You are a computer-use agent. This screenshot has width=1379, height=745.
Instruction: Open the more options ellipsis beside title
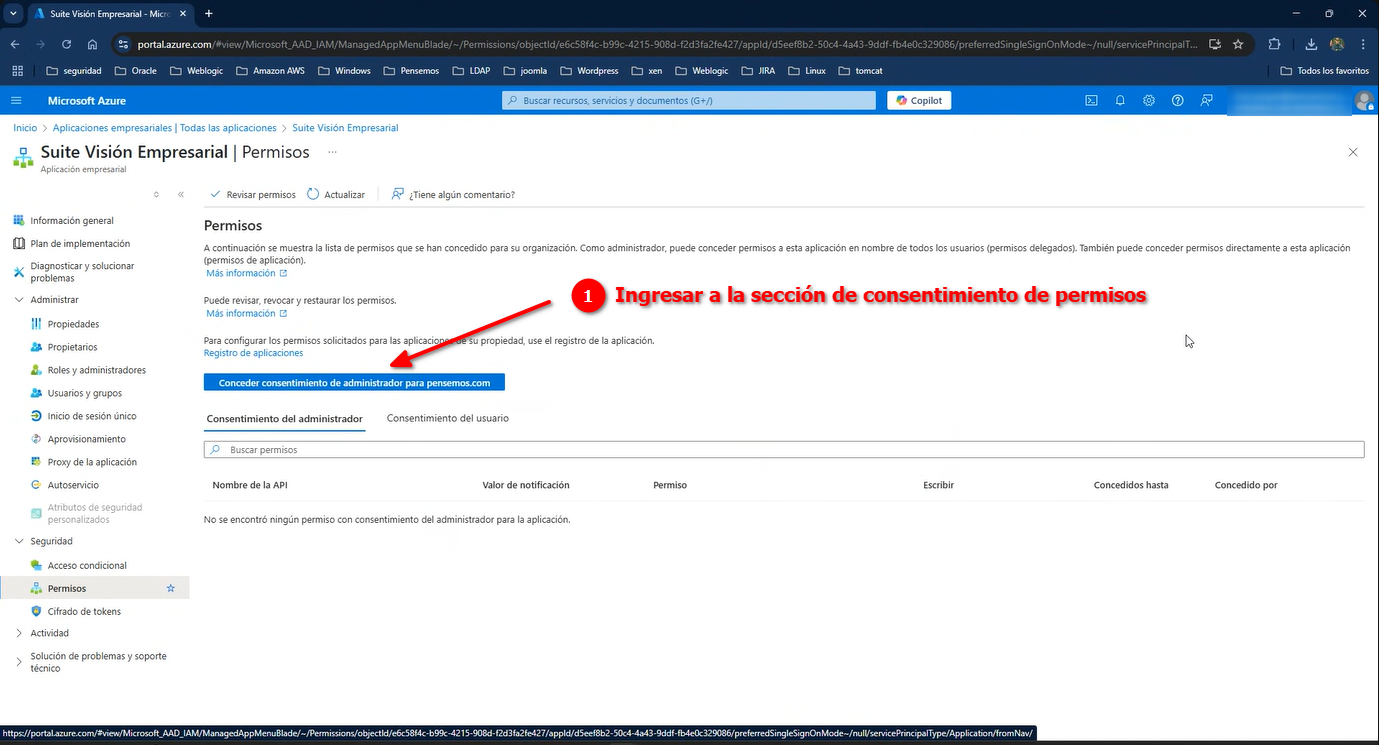point(332,152)
